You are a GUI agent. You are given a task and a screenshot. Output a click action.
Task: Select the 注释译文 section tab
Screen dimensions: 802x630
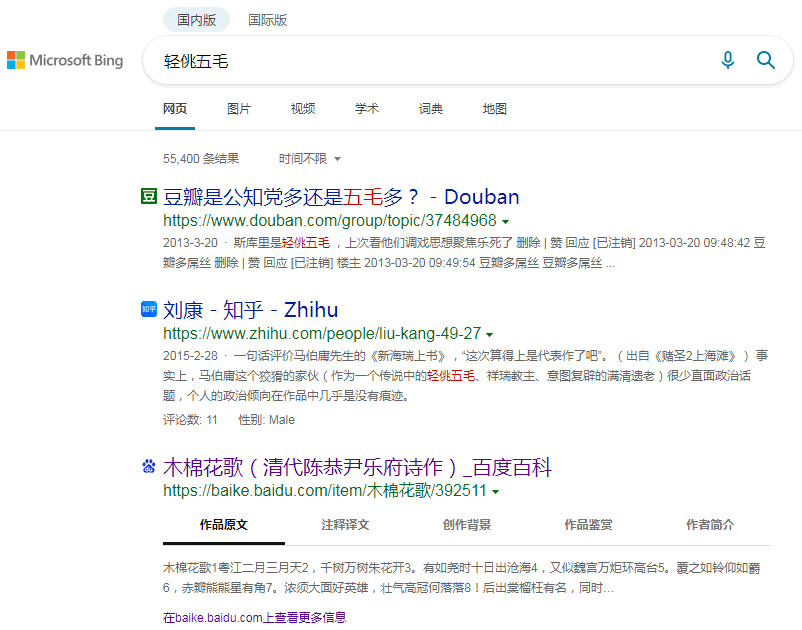pyautogui.click(x=345, y=525)
